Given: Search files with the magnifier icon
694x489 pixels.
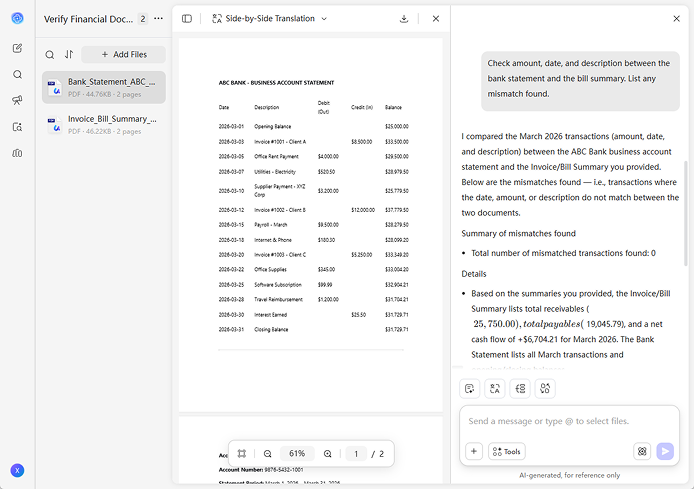Looking at the screenshot, I should [x=50, y=54].
